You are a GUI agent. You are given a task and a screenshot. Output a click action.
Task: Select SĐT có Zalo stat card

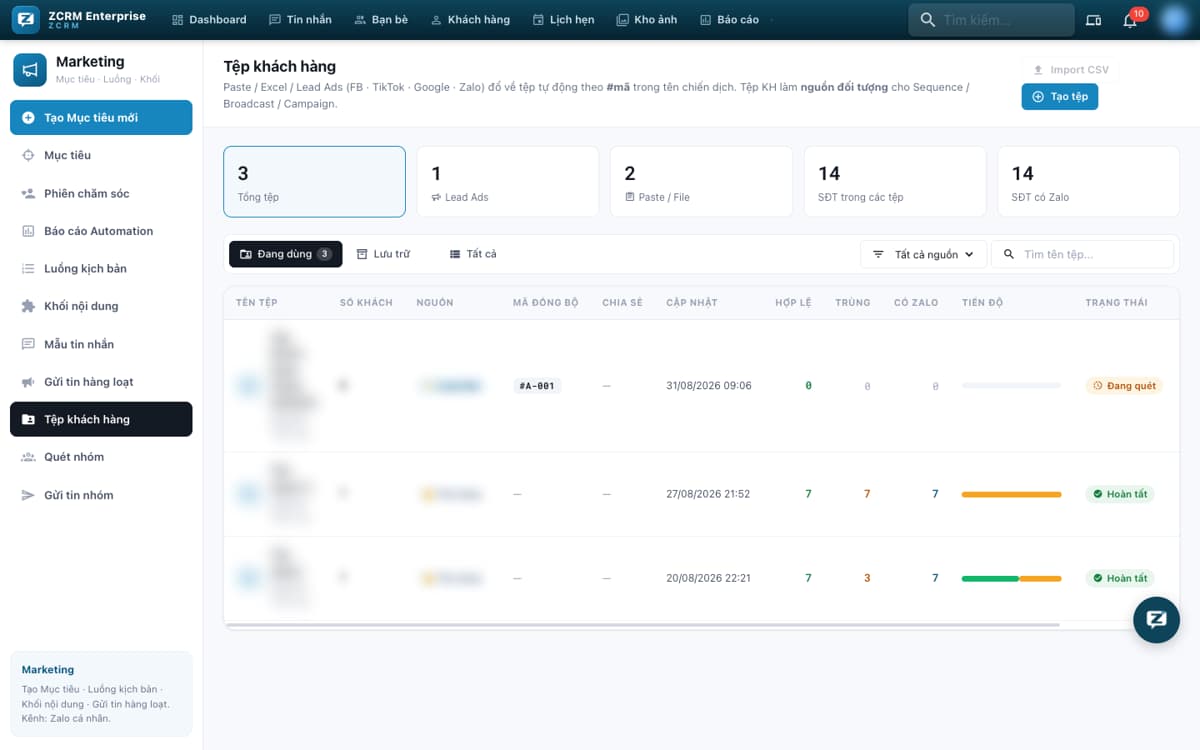pyautogui.click(x=1088, y=182)
